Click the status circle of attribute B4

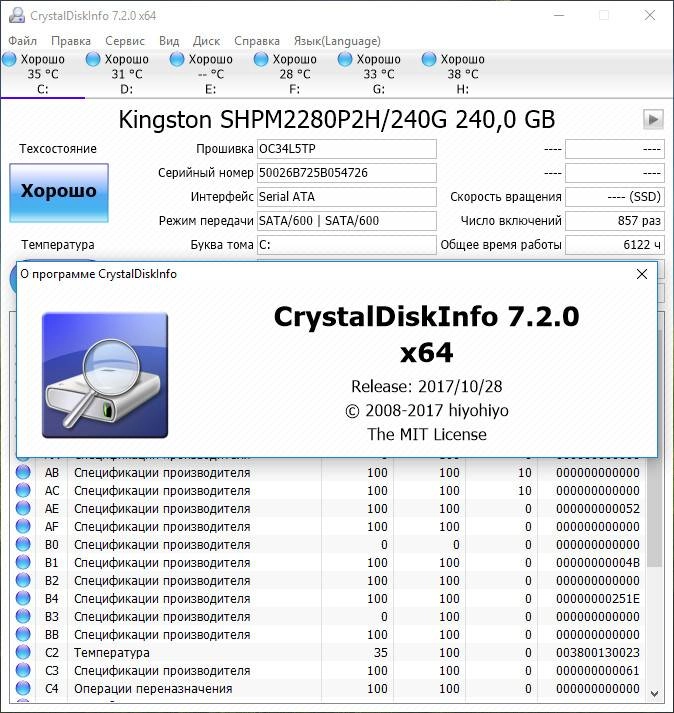click(23, 598)
